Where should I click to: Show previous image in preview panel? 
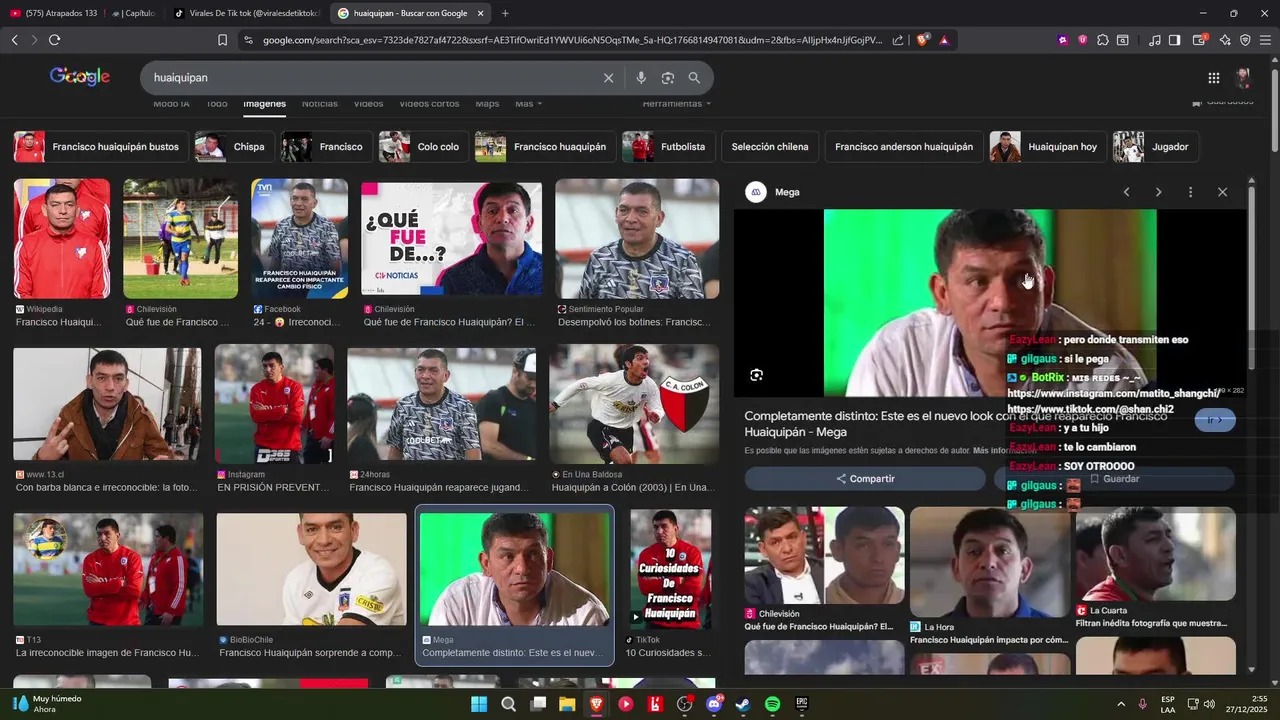[x=1126, y=192]
